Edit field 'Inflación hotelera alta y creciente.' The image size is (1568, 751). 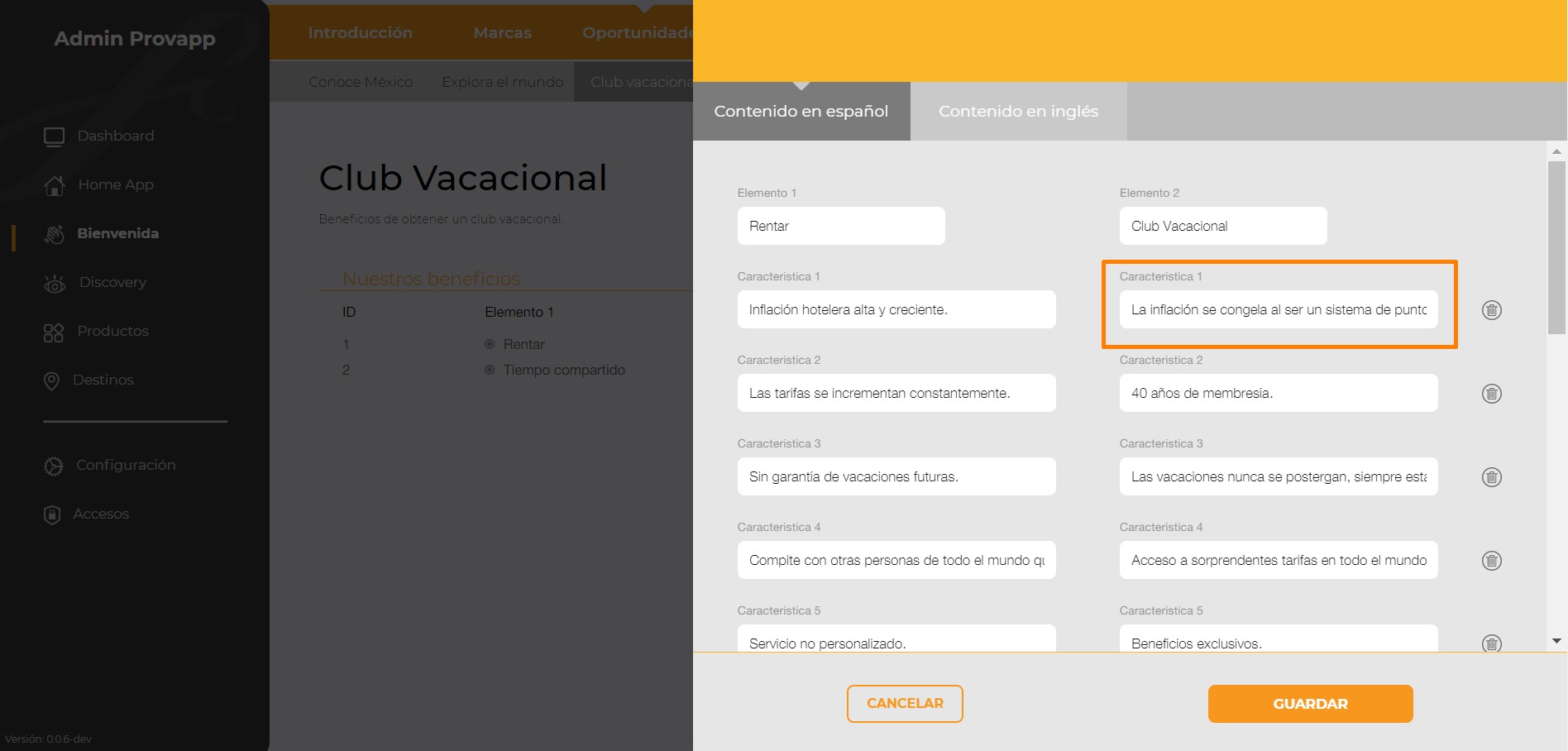(896, 309)
